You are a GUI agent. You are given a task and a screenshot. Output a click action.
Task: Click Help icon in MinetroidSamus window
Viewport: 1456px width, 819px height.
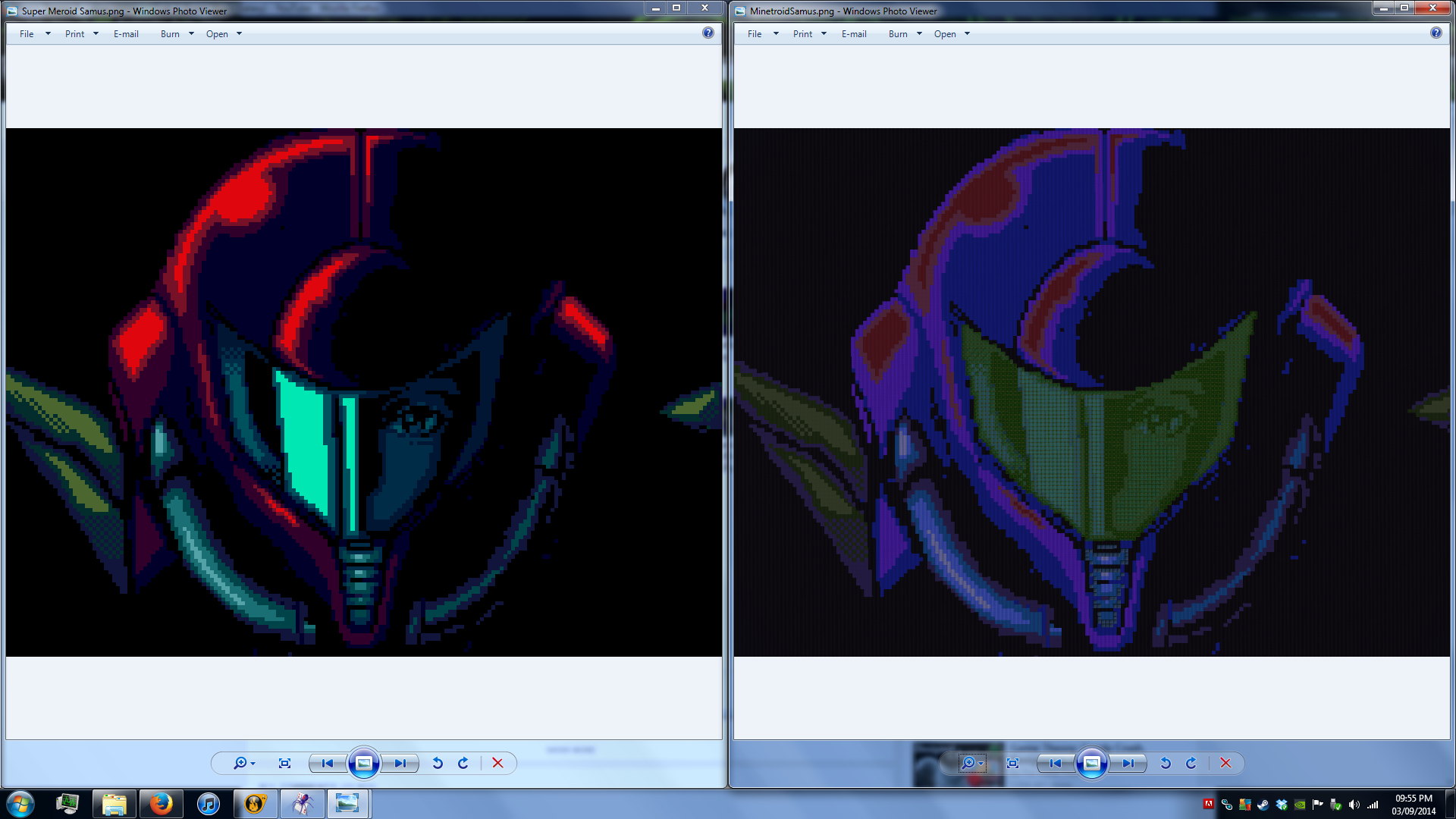point(1436,33)
